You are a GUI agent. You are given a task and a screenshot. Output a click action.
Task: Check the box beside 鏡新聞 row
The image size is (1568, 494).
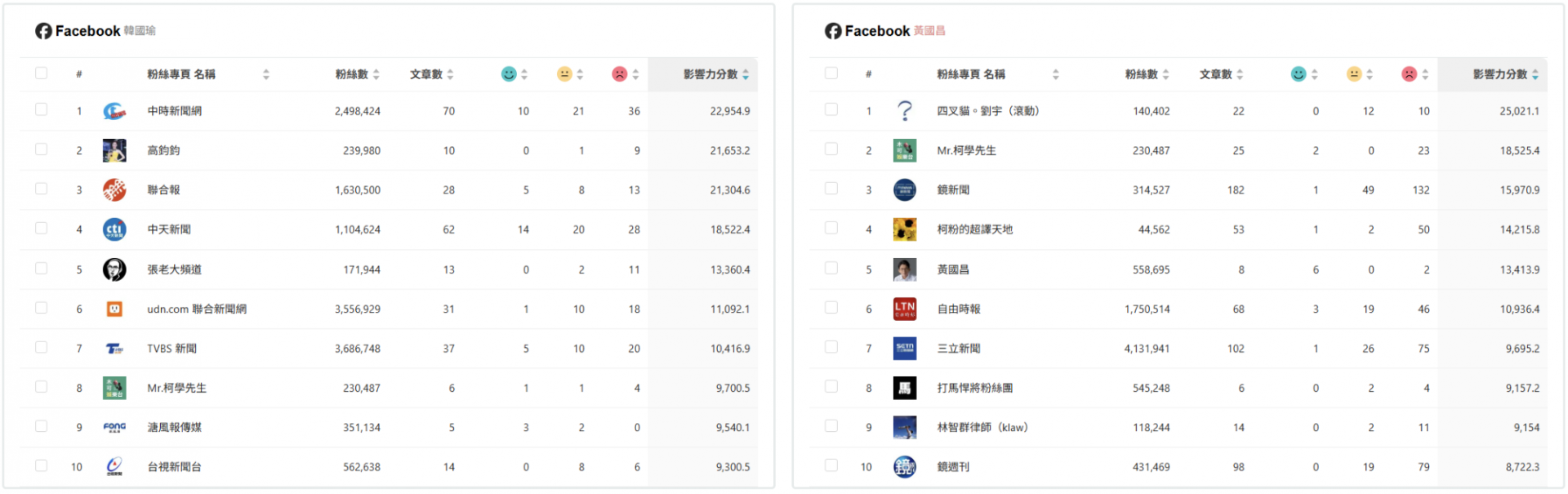click(x=831, y=189)
